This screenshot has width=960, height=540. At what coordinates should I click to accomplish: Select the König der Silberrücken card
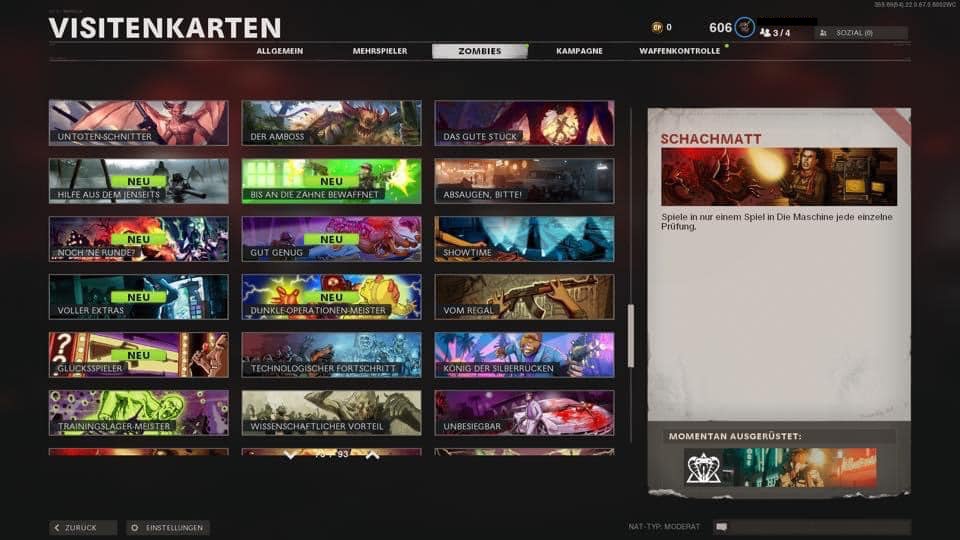coord(524,355)
